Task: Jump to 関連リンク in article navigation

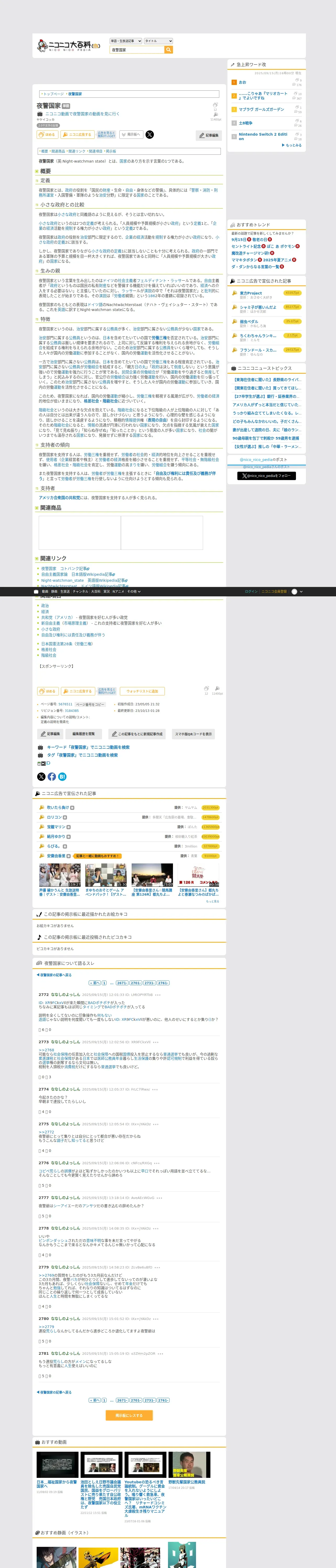Action: [x=77, y=151]
